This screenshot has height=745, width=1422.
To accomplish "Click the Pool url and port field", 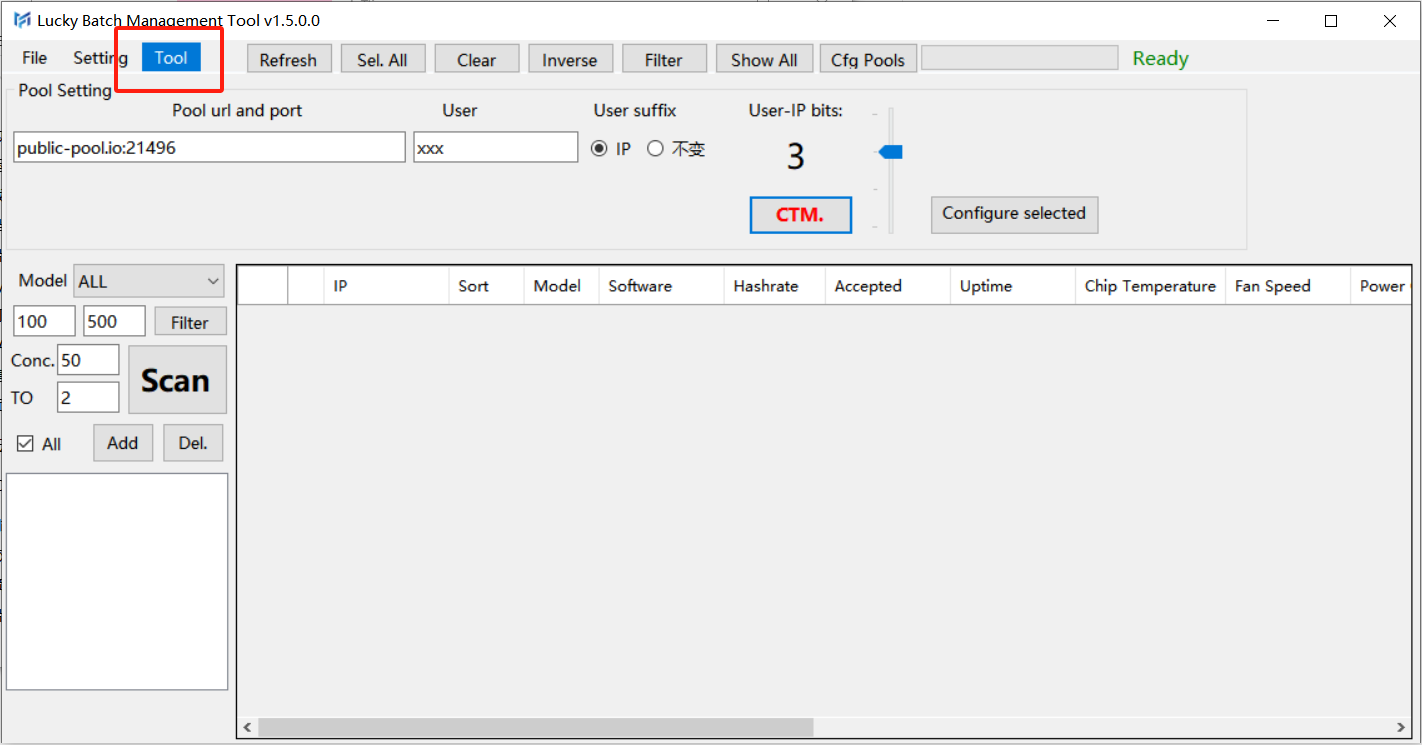I will pos(209,148).
